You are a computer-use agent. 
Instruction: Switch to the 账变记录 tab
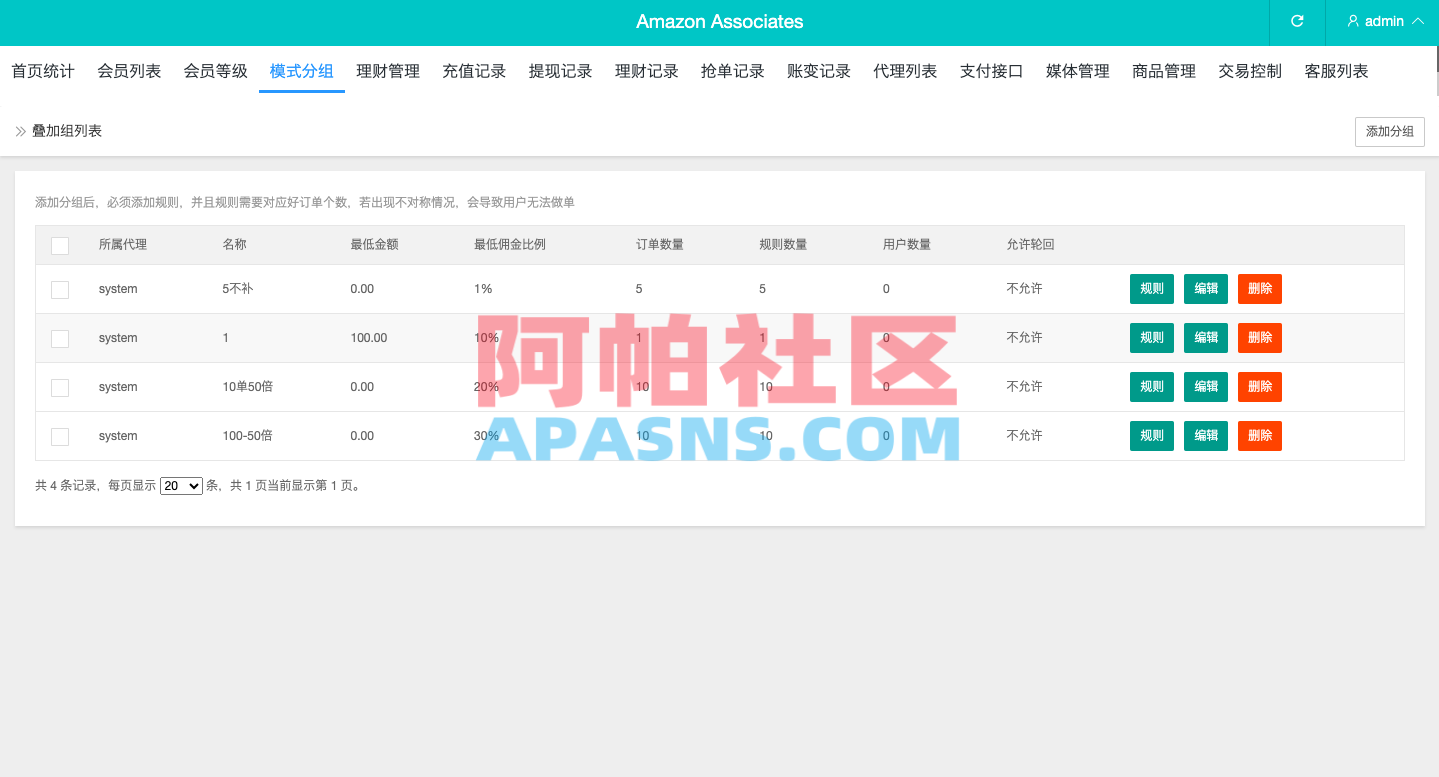[x=819, y=71]
